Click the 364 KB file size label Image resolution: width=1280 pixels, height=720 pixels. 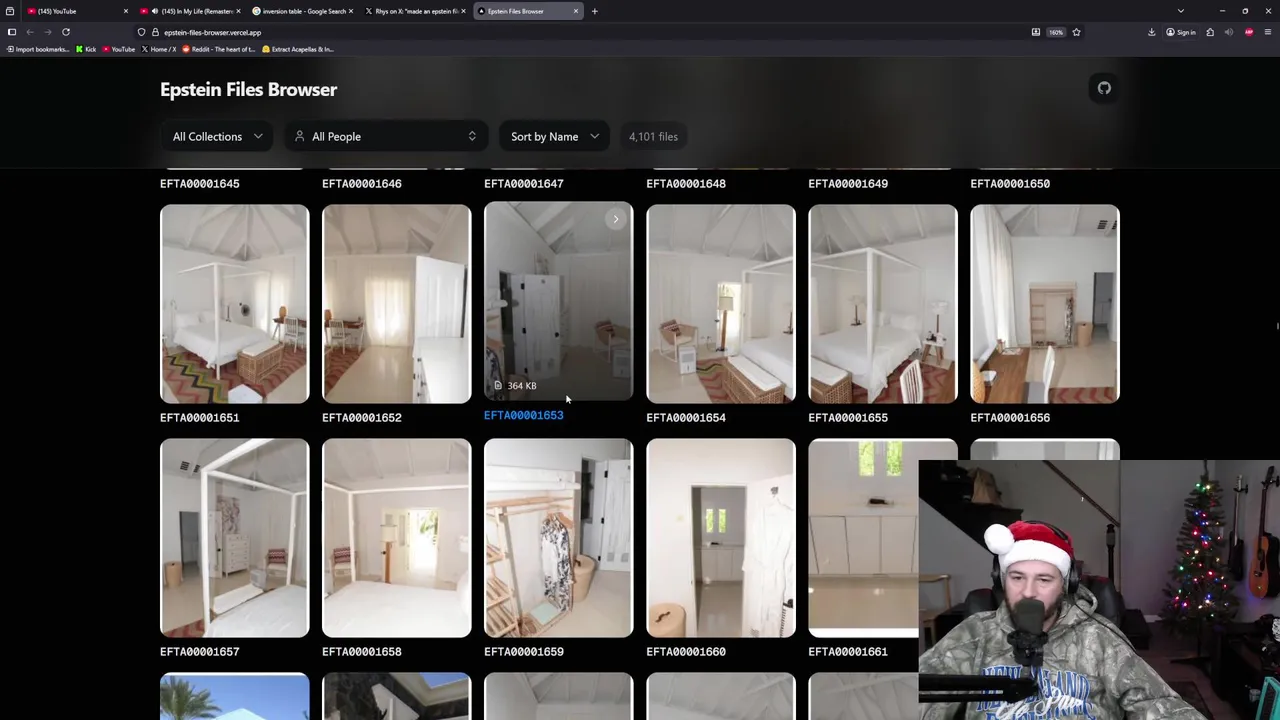click(521, 385)
